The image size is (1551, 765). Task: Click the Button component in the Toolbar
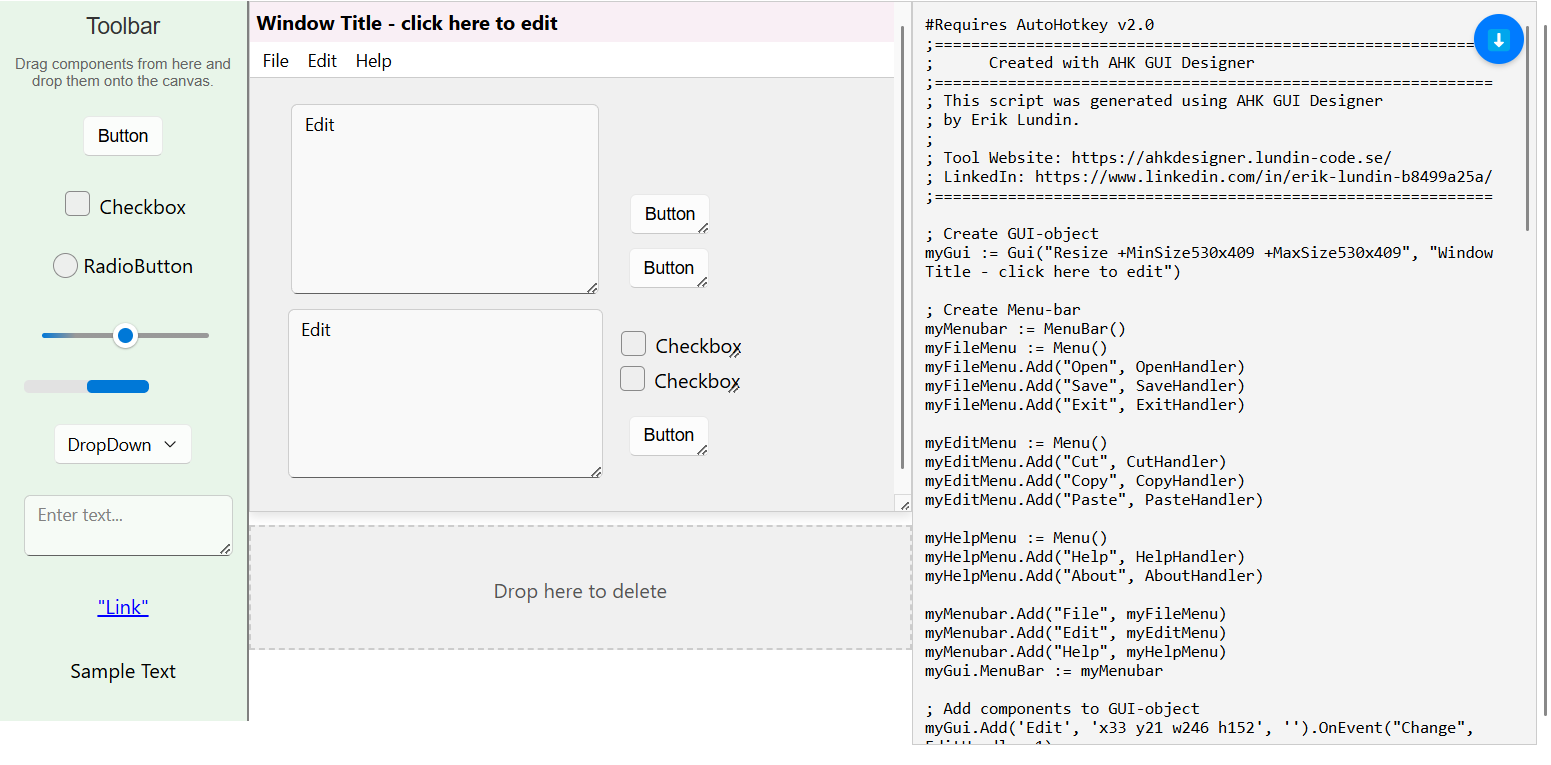point(123,136)
